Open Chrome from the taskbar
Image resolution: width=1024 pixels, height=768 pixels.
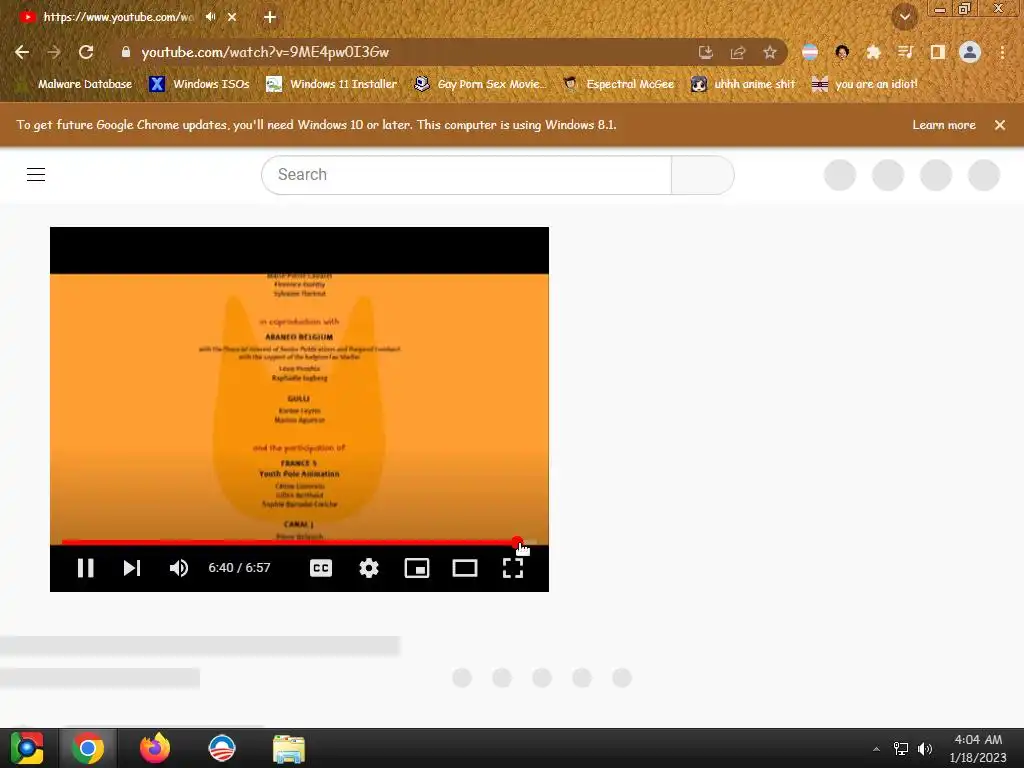click(88, 748)
